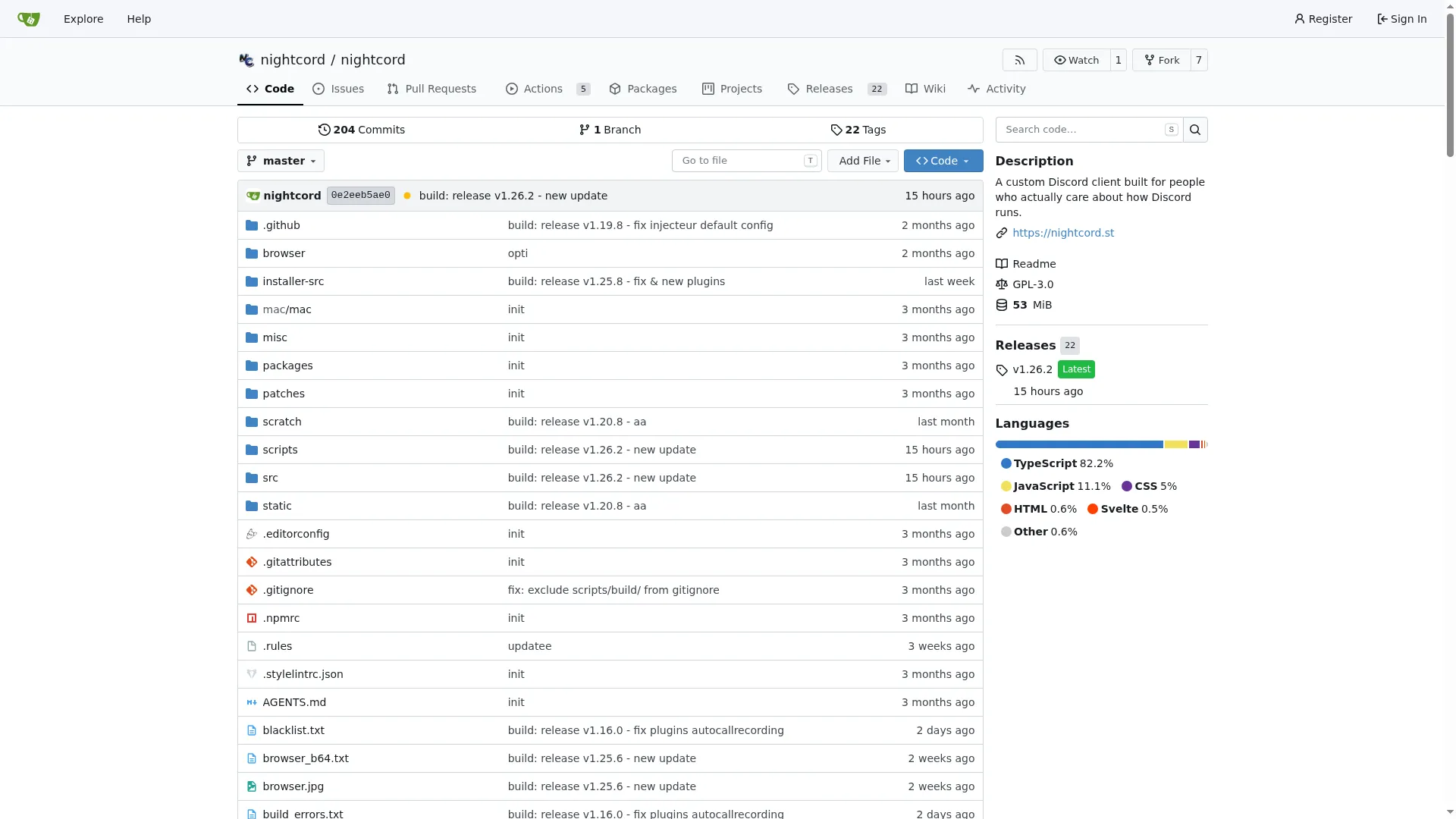Click the latest commit author avatar
The width and height of the screenshot is (1456, 819).
tap(253, 196)
